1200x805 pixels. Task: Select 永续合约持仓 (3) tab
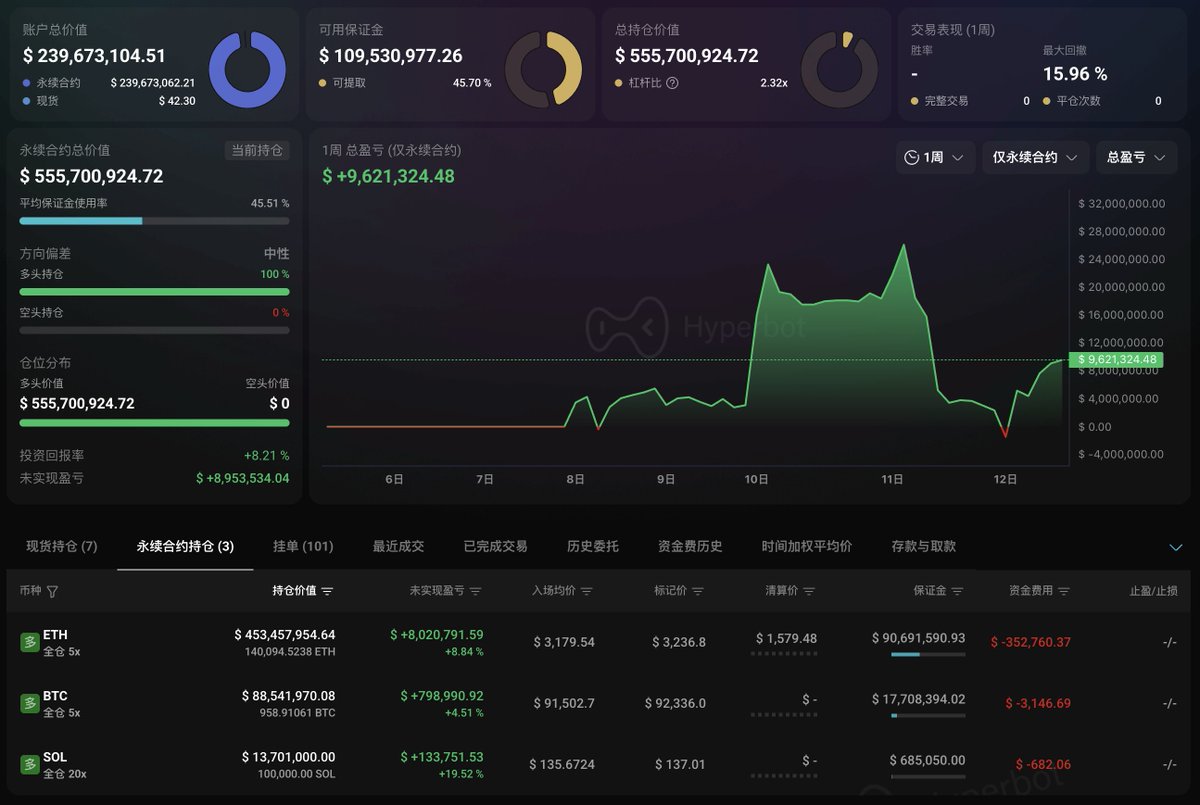tap(185, 546)
